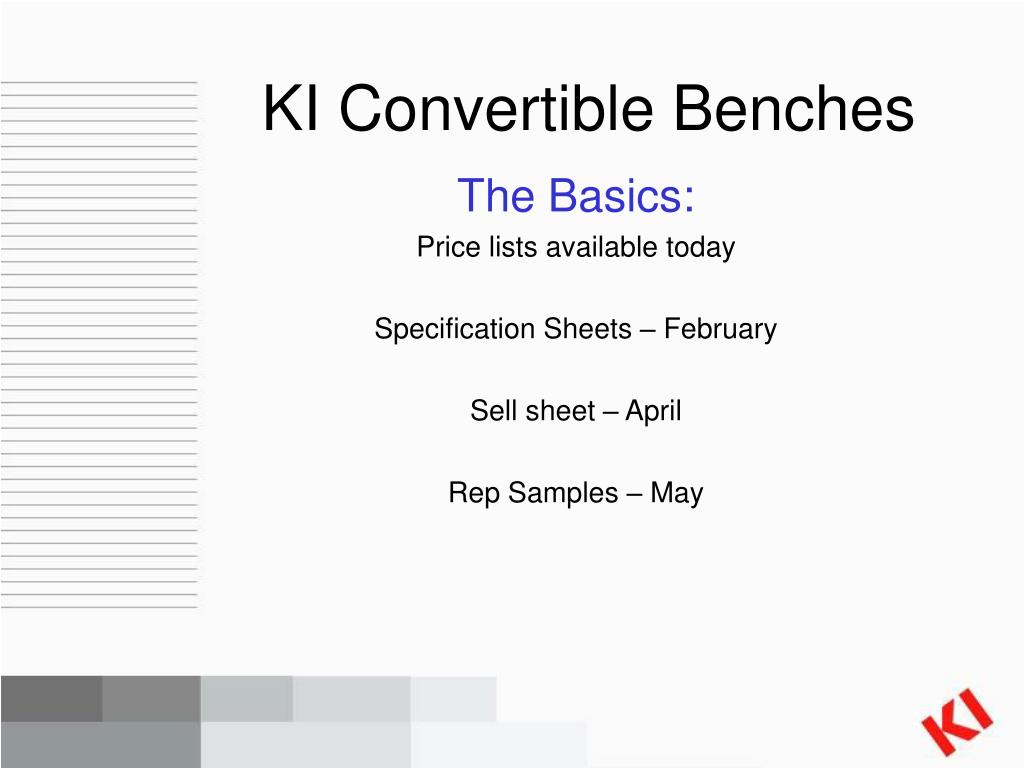
Task: Select the word "April"
Action: tap(653, 411)
